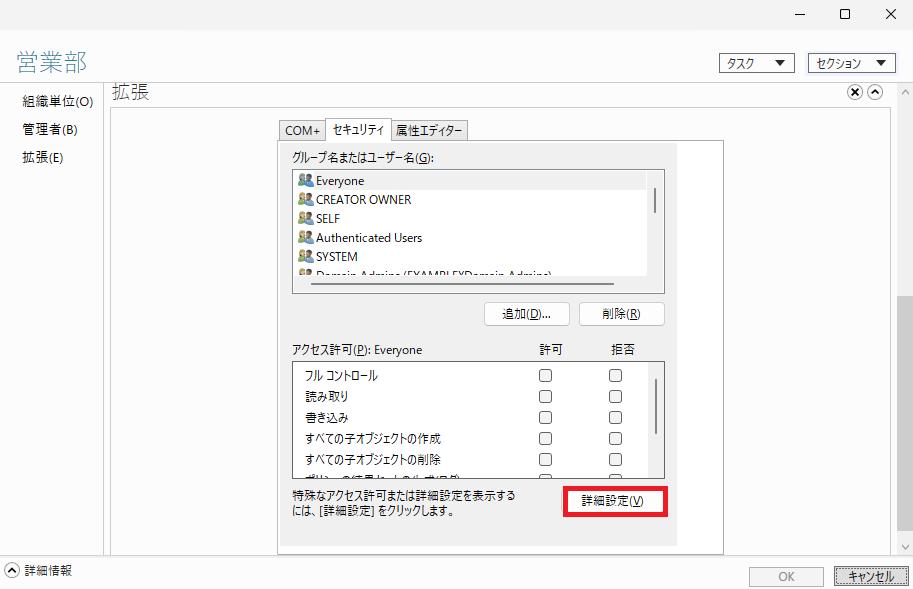The width and height of the screenshot is (913, 589).
Task: Allow すべての子オブジェクトの作成 checkbox
Action: pyautogui.click(x=545, y=438)
